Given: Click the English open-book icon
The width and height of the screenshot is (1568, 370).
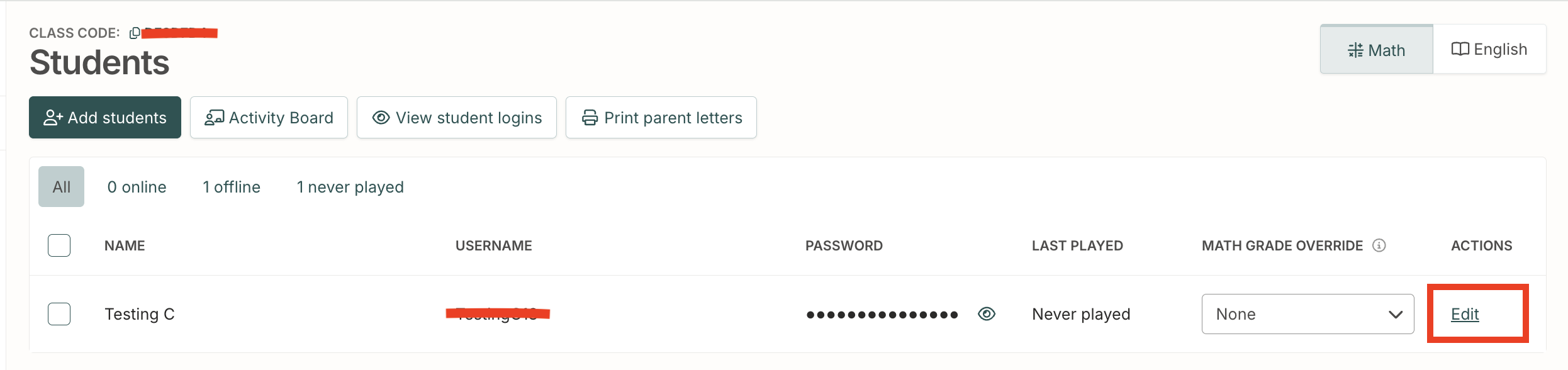Looking at the screenshot, I should coord(1460,49).
